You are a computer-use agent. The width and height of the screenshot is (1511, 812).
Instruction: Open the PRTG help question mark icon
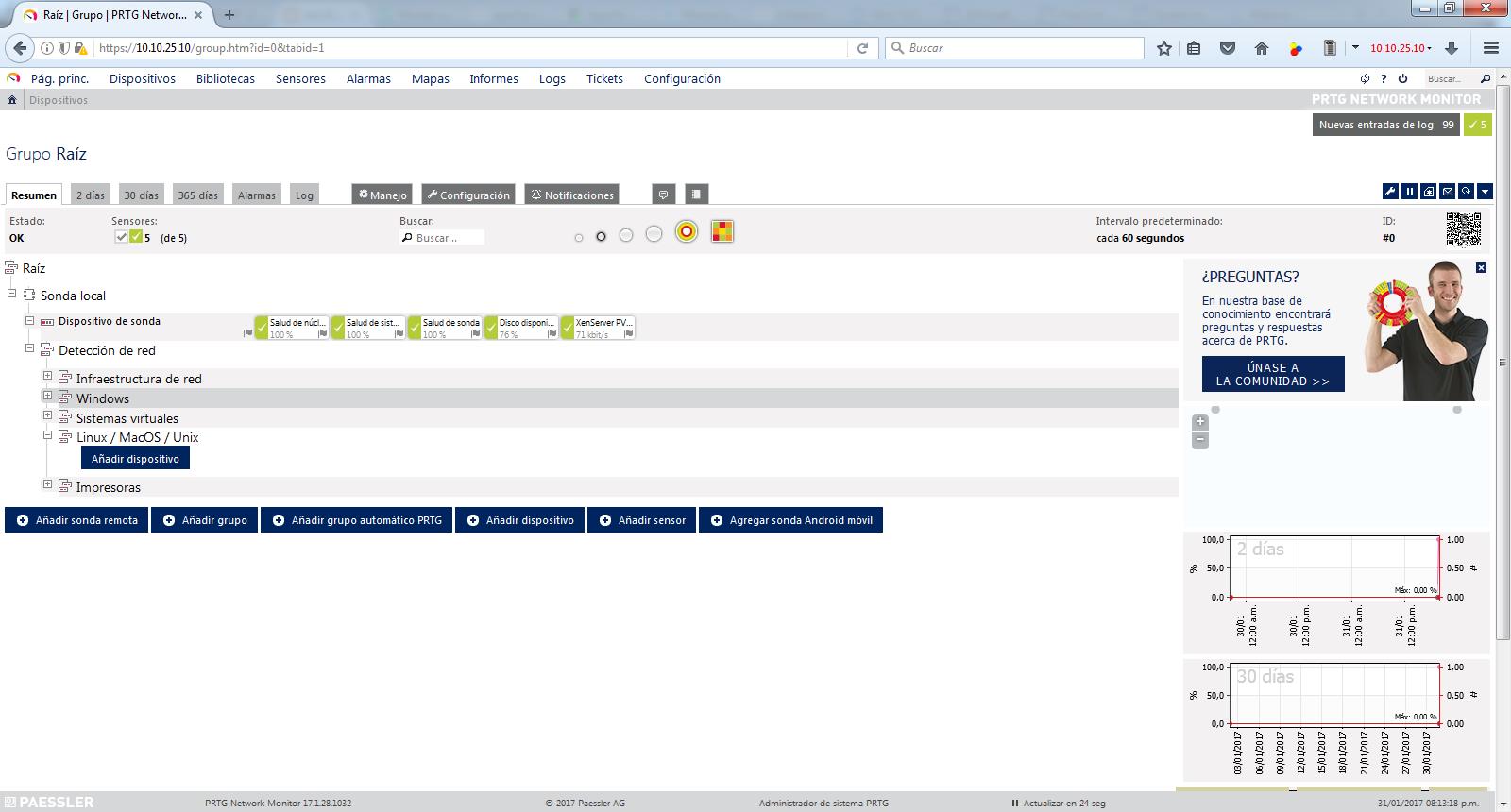click(1384, 79)
